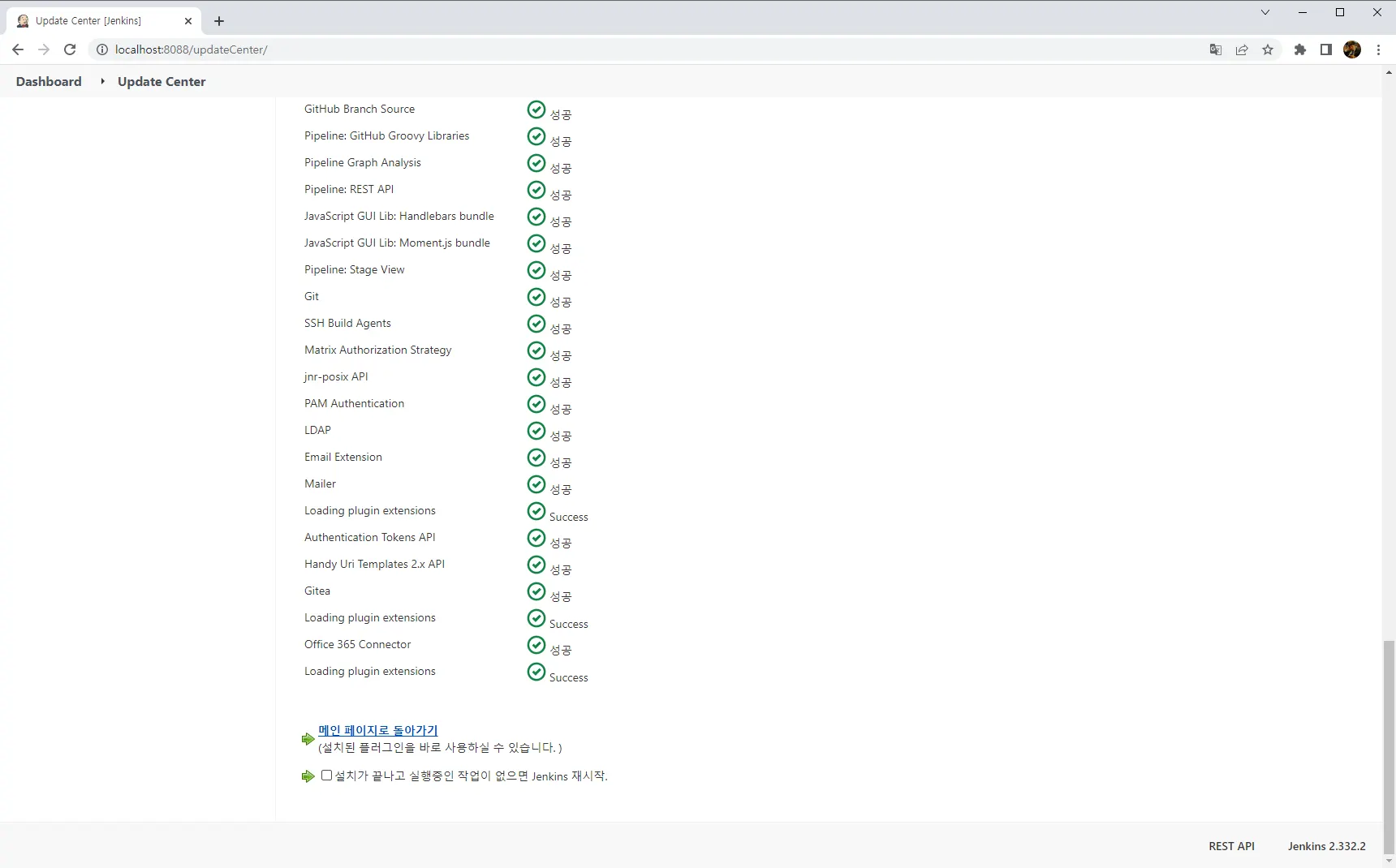The image size is (1396, 868).
Task: Select the Pipeline: GitHub Groovy Libraries text
Action: pos(387,135)
